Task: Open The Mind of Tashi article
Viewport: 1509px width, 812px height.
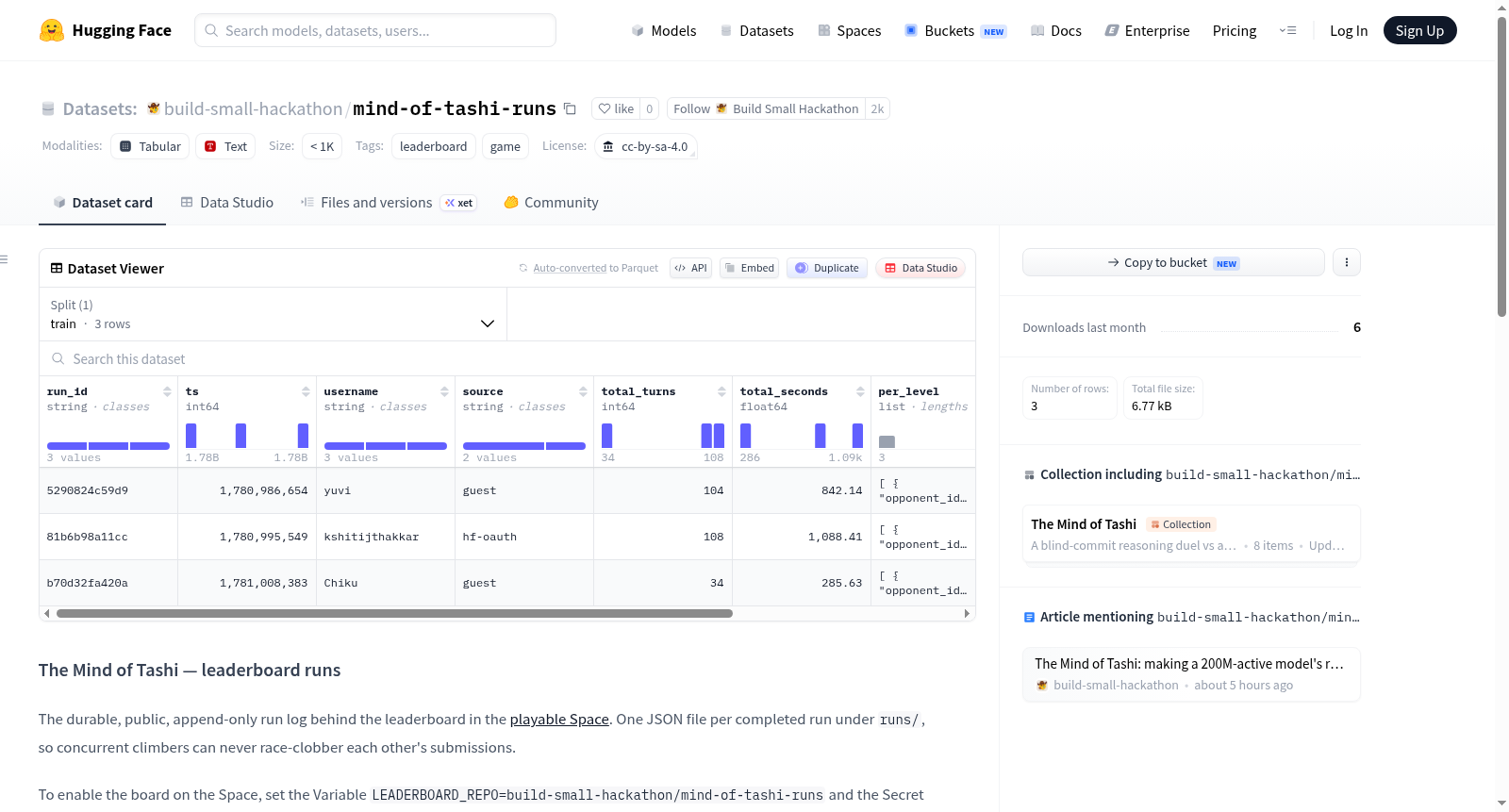Action: pyautogui.click(x=1191, y=674)
